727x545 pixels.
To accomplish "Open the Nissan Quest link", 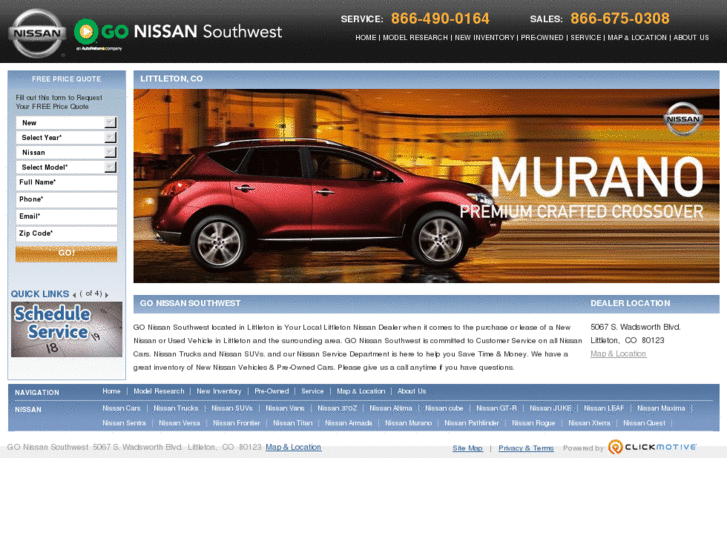I will click(644, 423).
